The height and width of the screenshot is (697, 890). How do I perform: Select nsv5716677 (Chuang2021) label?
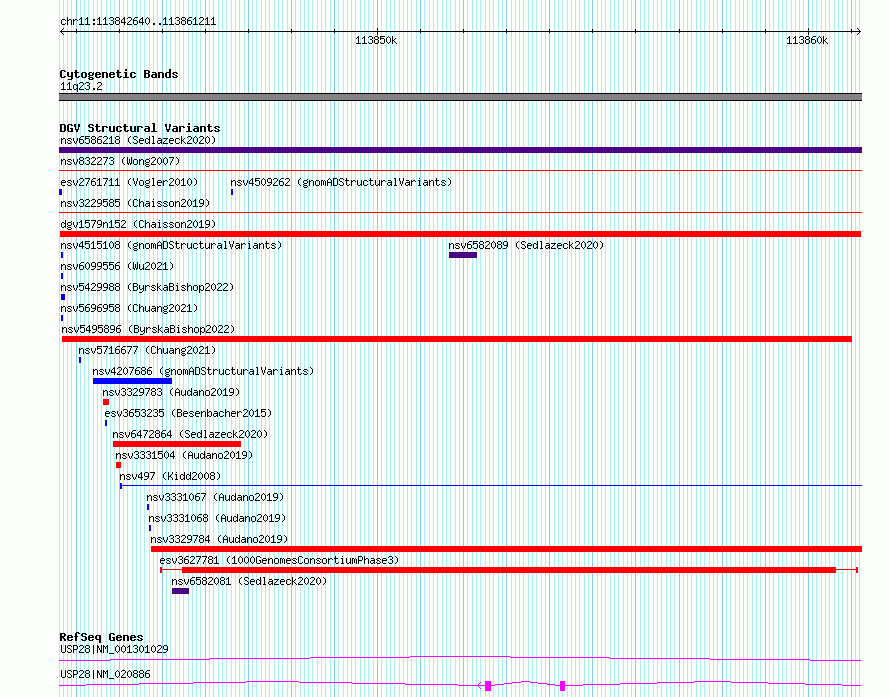click(147, 350)
